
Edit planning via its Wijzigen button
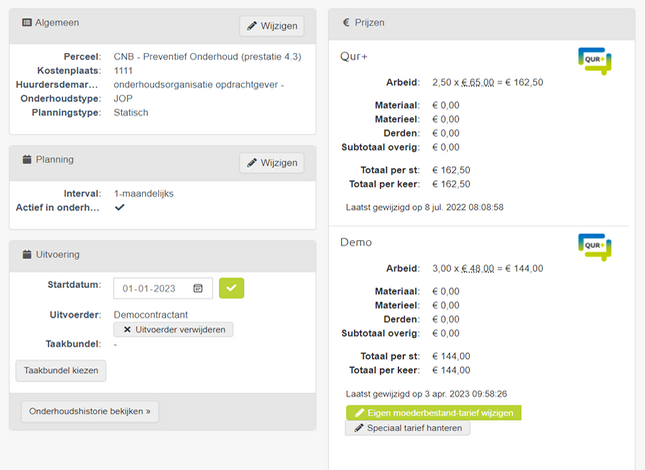coord(272,162)
